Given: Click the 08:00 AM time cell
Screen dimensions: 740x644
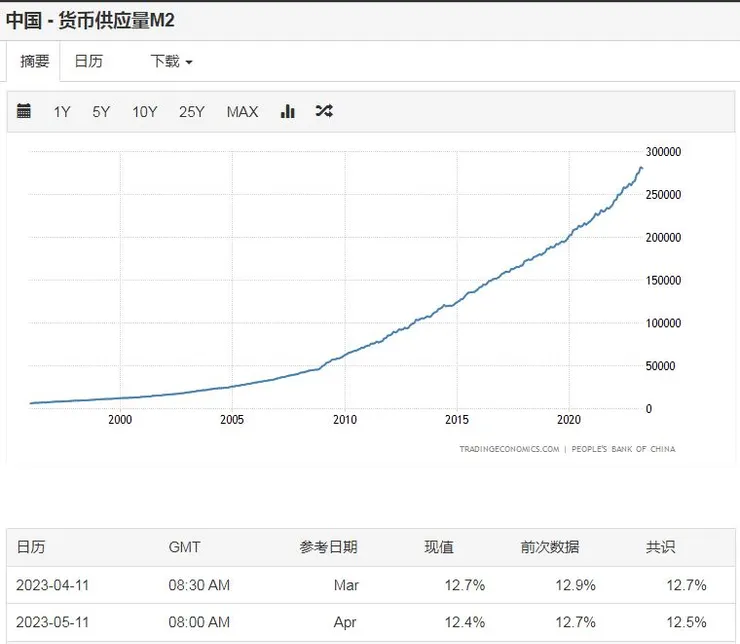Looking at the screenshot, I should [x=199, y=622].
